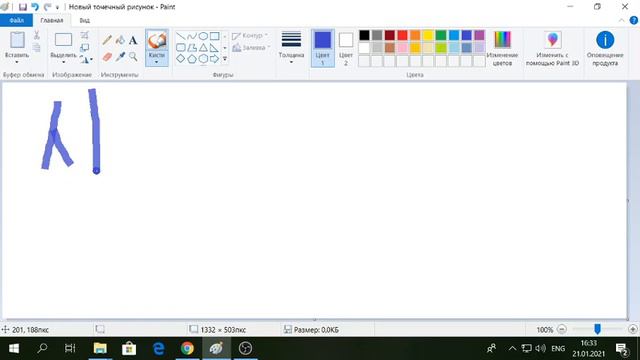
Task: Open Microsoft Edge from the taskbar
Action: point(158,349)
